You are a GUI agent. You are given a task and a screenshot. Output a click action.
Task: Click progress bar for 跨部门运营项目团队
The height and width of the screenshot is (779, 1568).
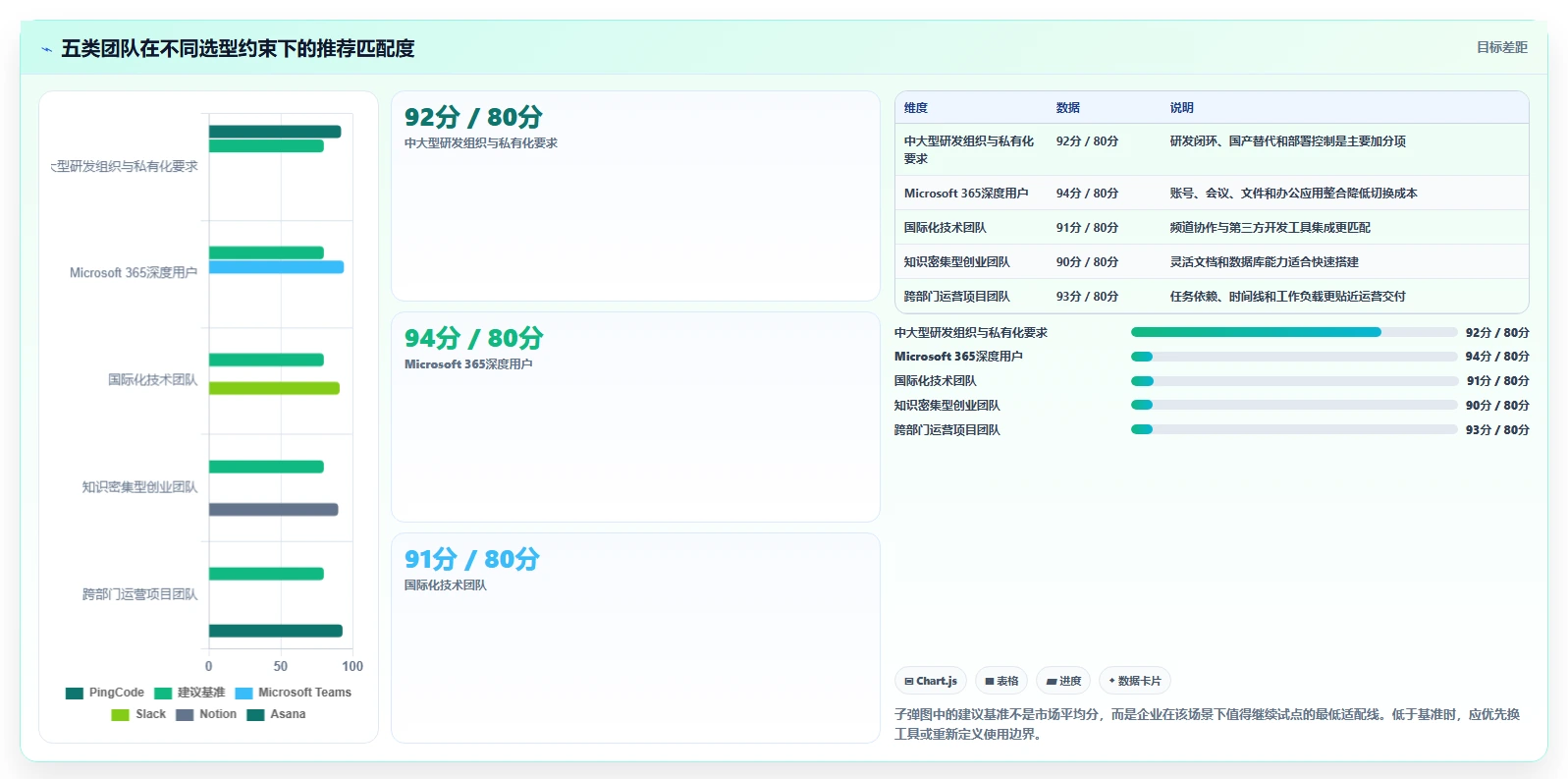pos(1294,429)
